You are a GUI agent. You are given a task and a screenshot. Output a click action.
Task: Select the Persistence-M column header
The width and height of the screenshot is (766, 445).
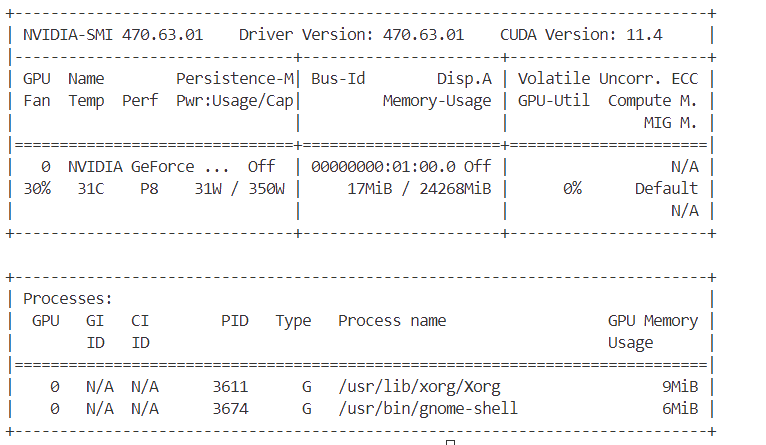(x=235, y=78)
